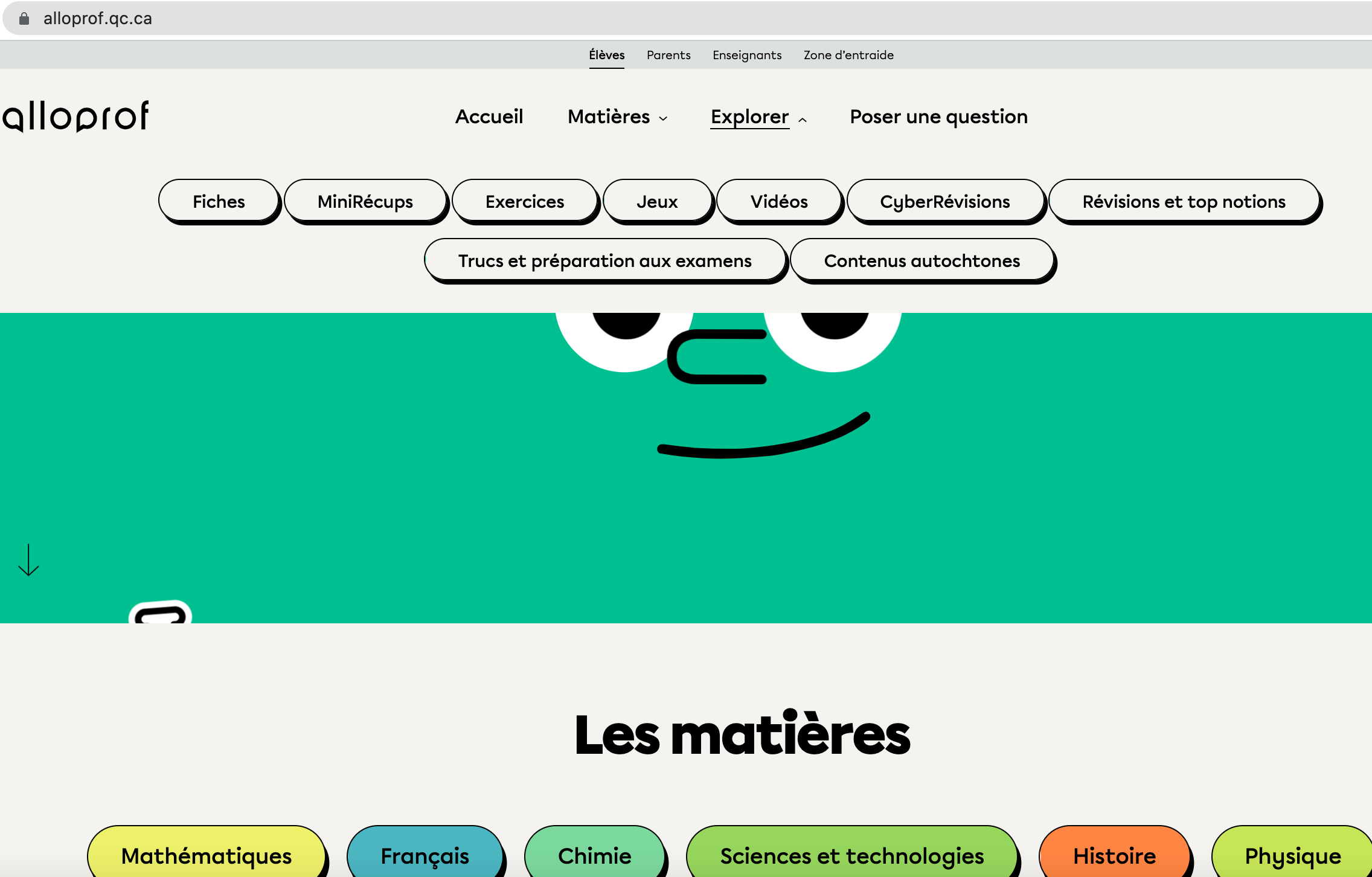Screen dimensions: 1372x877
Task: Expand the Matières dropdown menu
Action: tap(617, 117)
